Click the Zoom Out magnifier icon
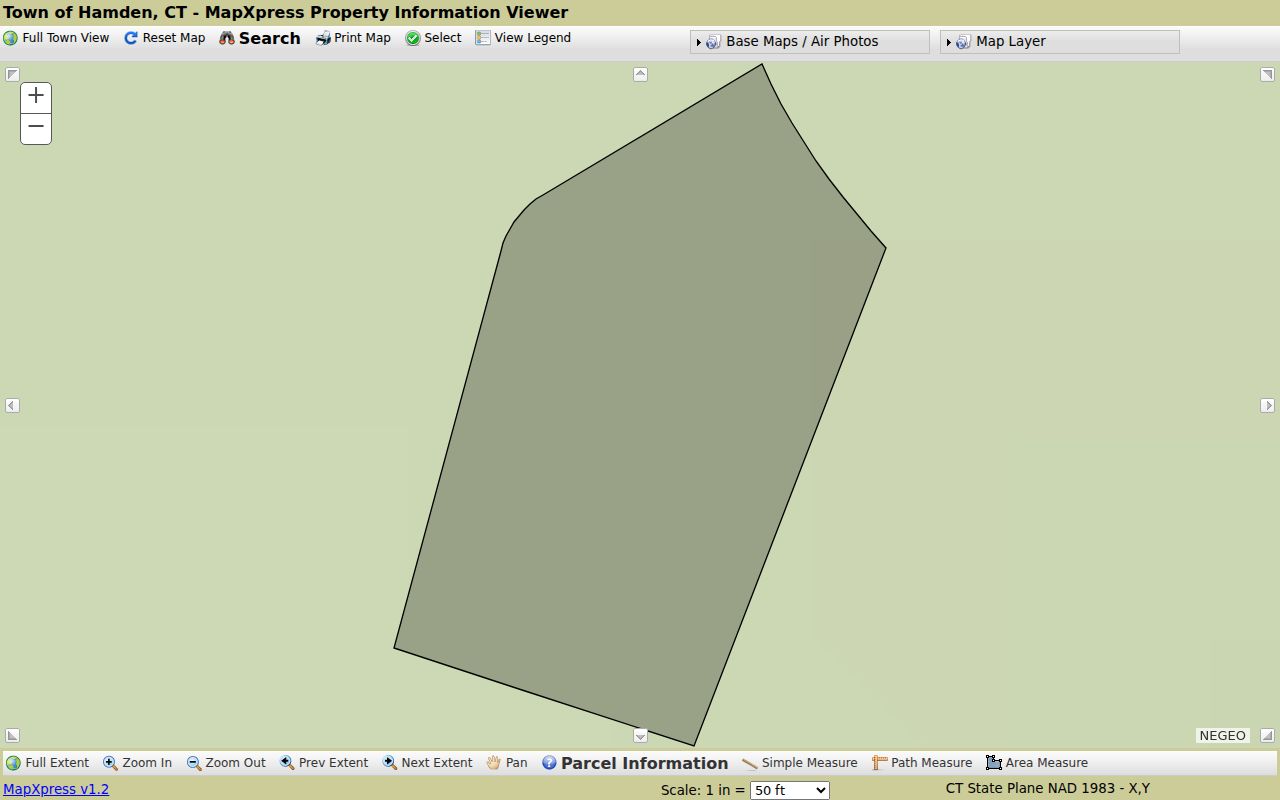Screen dimensions: 1280x800 pos(194,763)
